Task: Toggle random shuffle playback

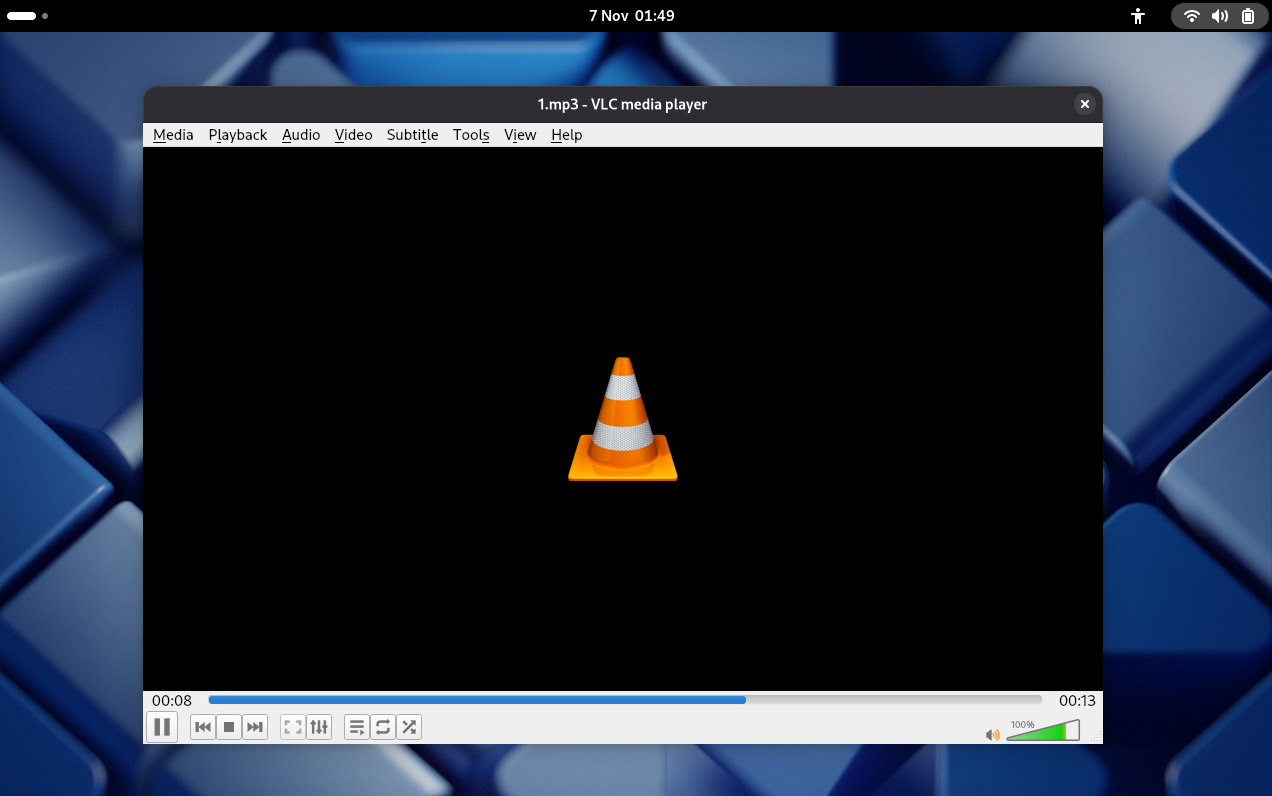Action: [409, 727]
